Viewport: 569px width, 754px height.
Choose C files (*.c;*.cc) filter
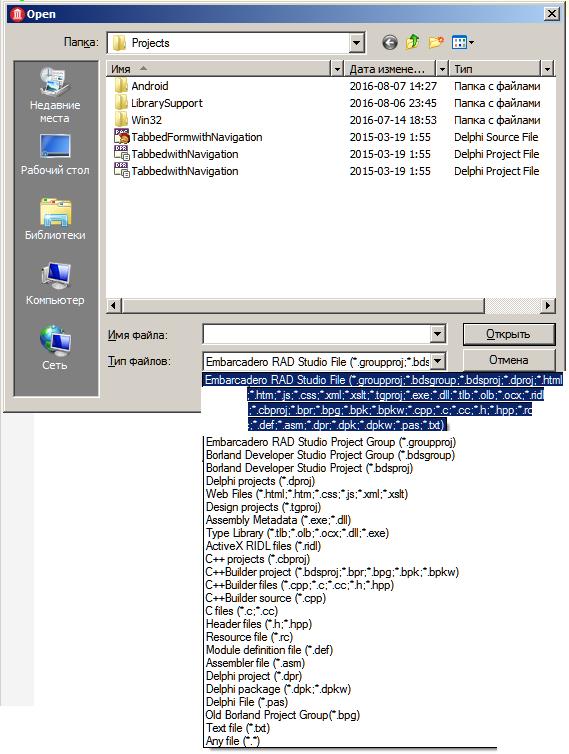(x=242, y=611)
